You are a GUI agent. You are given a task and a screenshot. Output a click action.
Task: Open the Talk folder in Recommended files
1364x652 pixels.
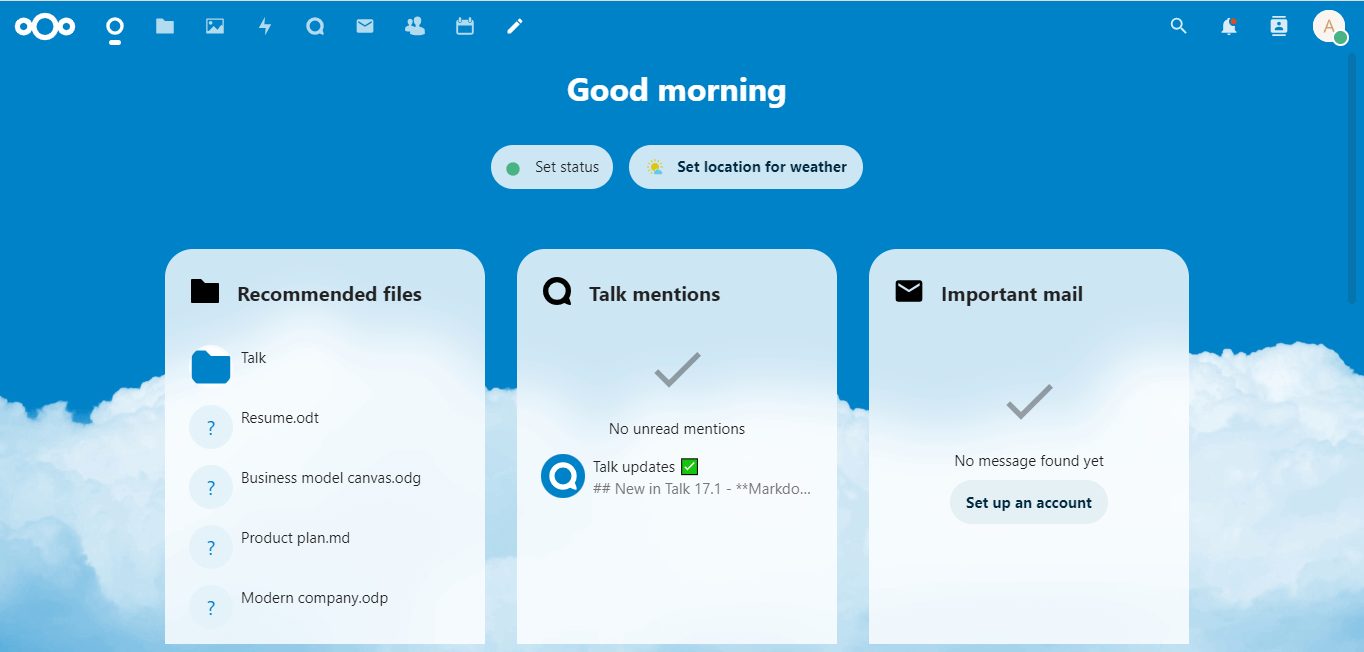(x=253, y=358)
